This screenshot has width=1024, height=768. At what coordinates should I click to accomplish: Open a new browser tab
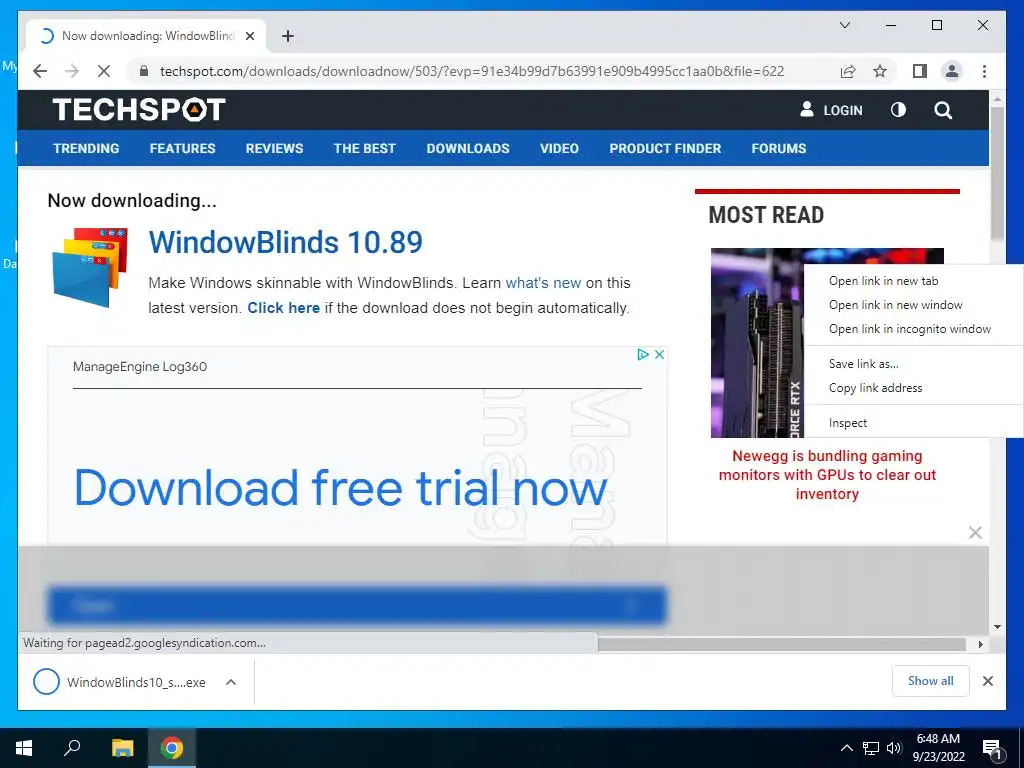pos(288,36)
